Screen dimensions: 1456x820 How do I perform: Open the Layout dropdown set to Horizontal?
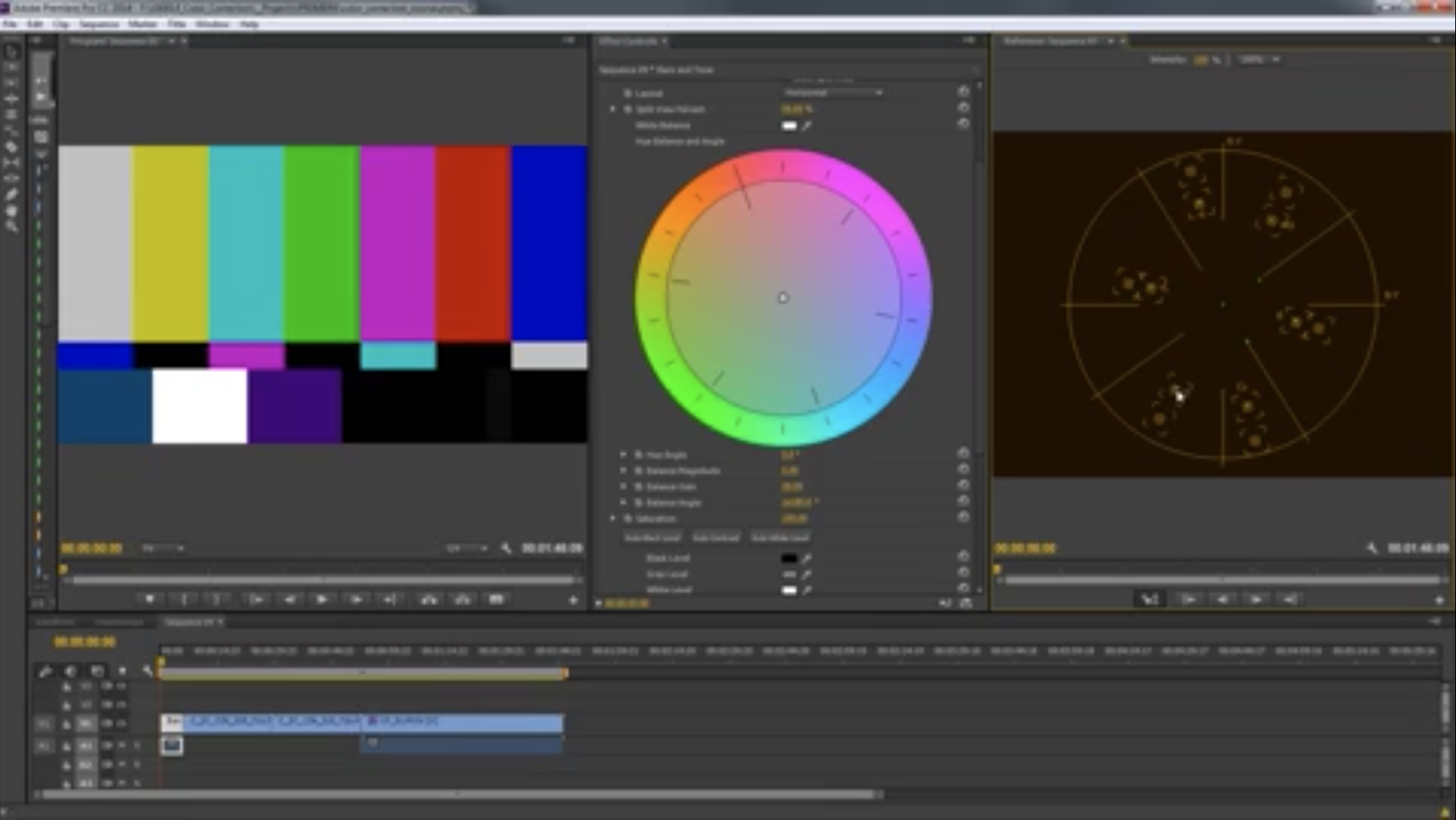click(833, 92)
